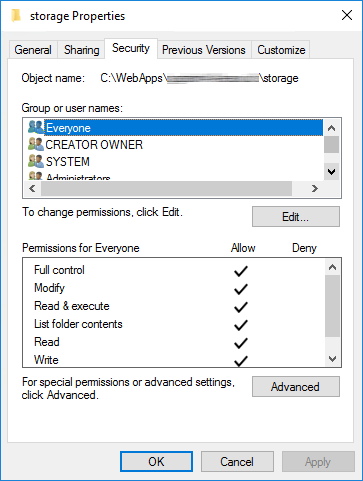Click the user list scroll down arrow
363x481 pixels.
331,172
